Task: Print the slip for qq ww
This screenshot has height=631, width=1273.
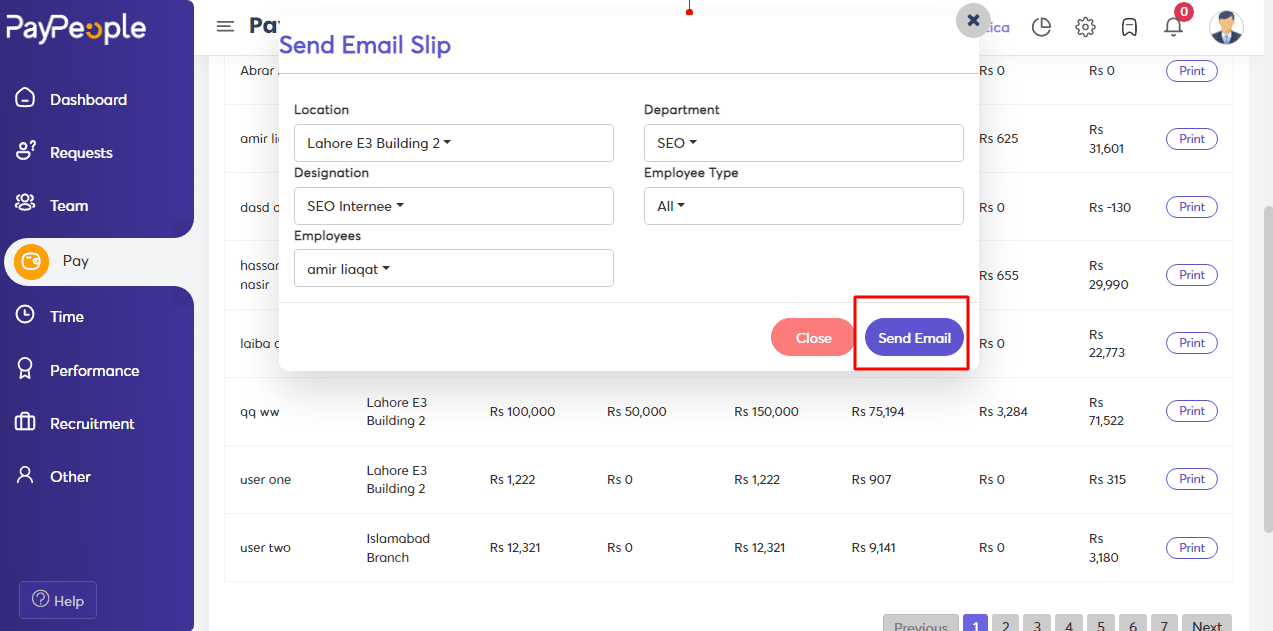Action: (x=1192, y=411)
